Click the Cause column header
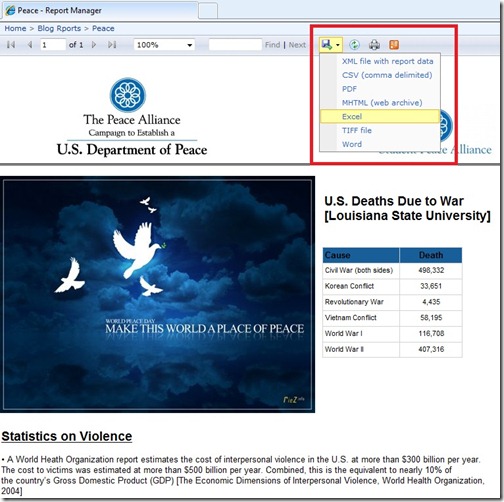 [361, 255]
